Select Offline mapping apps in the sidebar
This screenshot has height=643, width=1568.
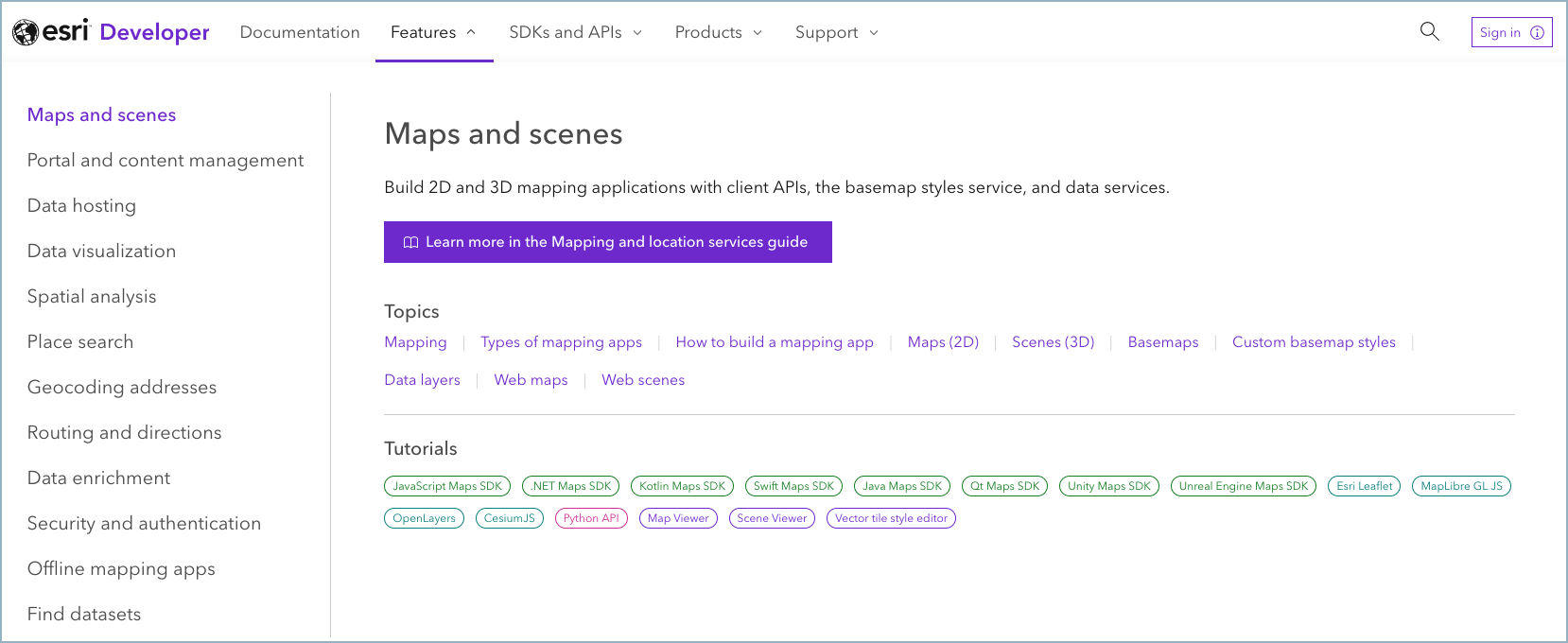(121, 568)
